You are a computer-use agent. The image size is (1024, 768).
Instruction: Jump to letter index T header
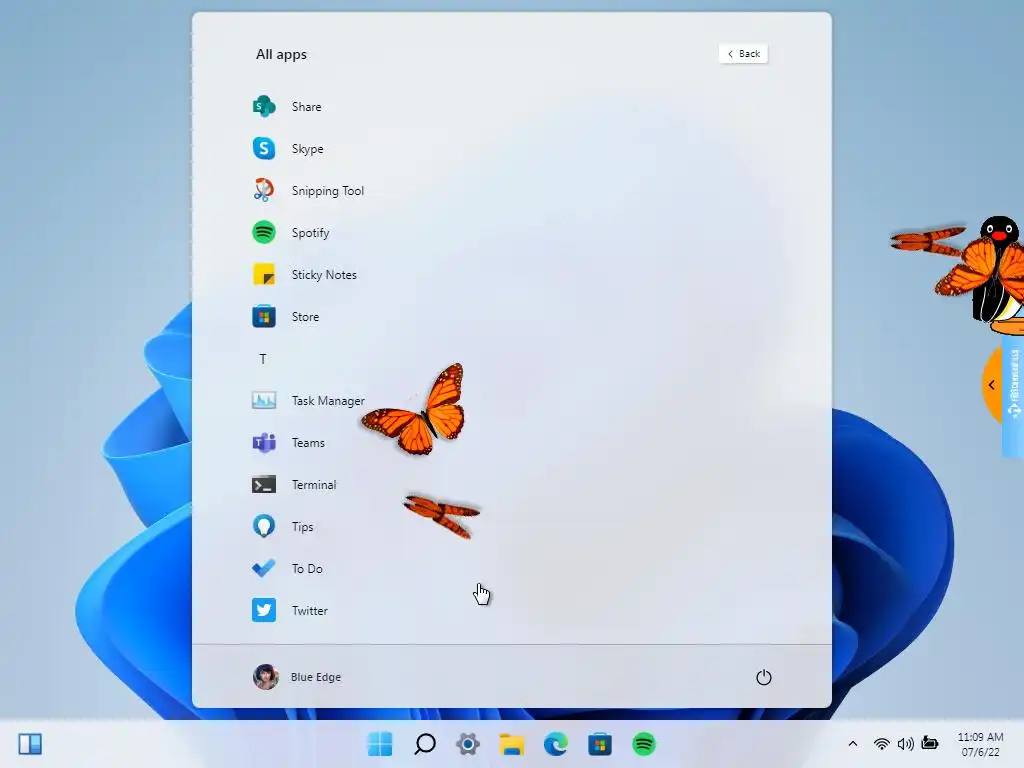(x=263, y=359)
